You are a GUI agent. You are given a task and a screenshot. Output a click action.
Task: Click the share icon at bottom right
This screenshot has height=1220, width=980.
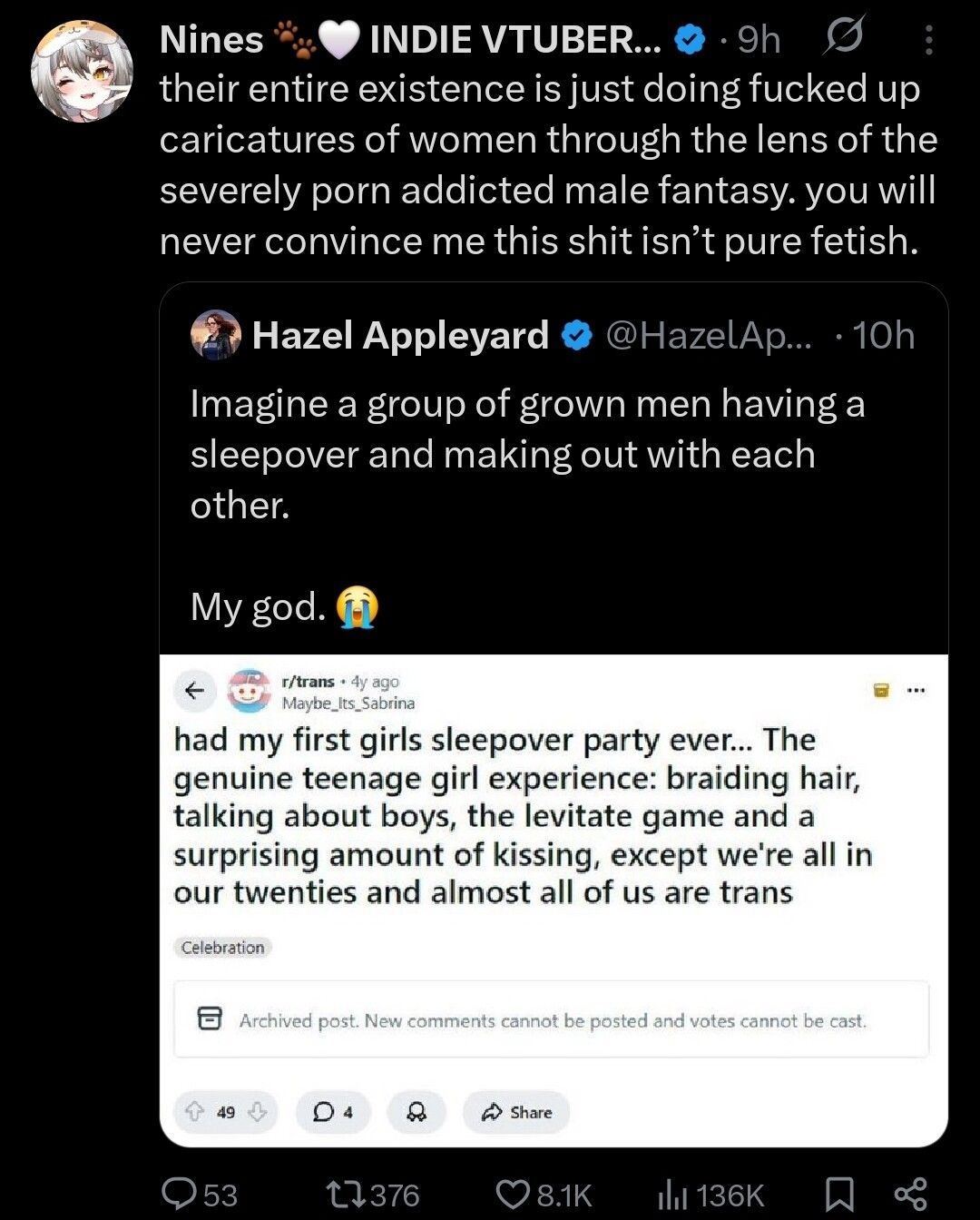(910, 1194)
